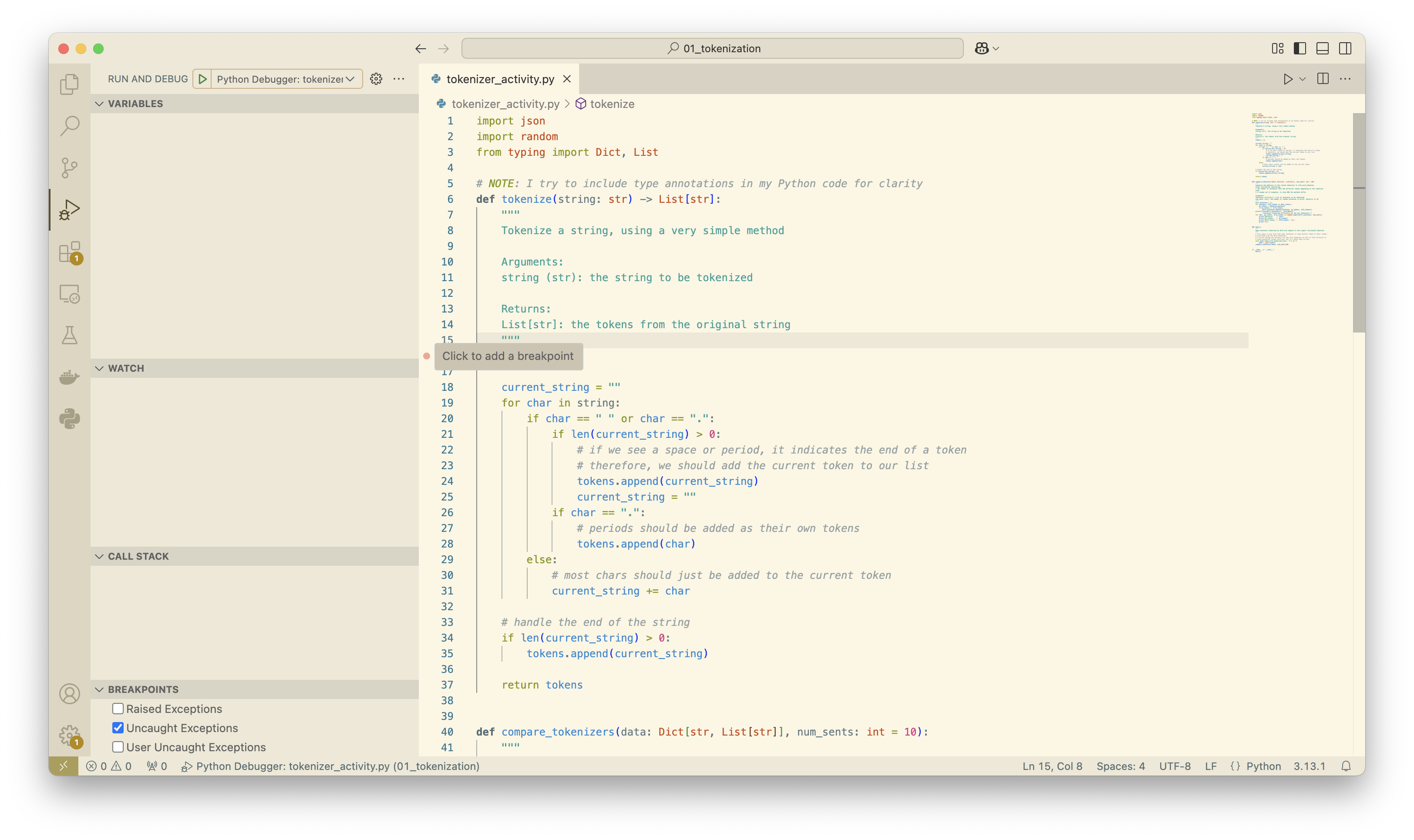Click the green Start Debugging play button
Image resolution: width=1414 pixels, height=840 pixels.
click(x=202, y=79)
